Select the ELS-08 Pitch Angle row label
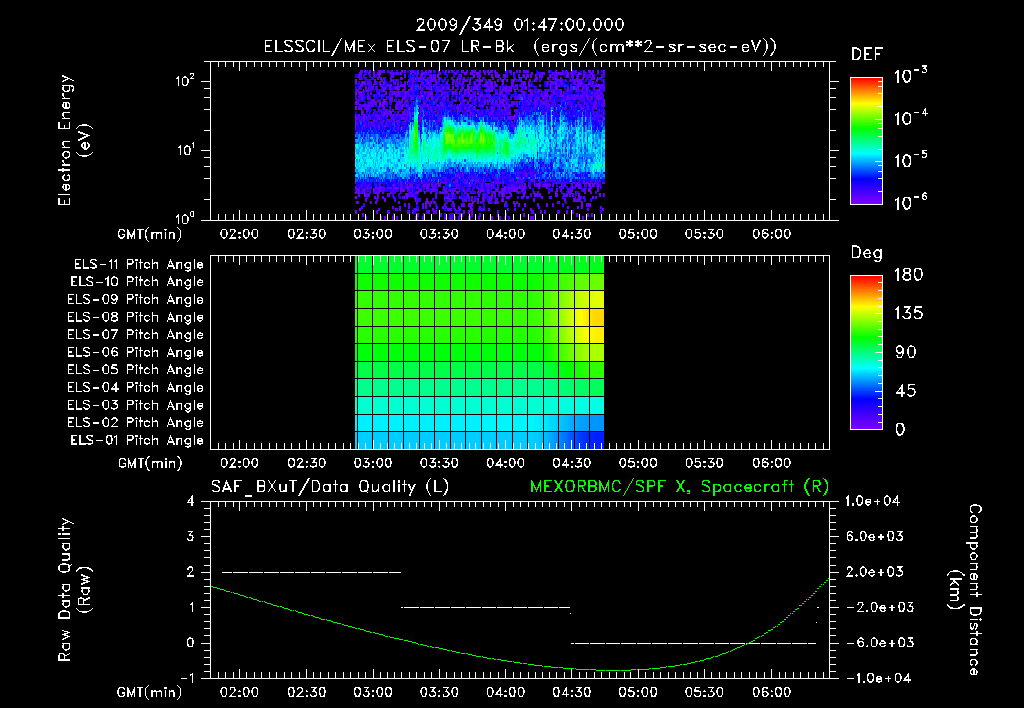1024x708 pixels. [136, 317]
